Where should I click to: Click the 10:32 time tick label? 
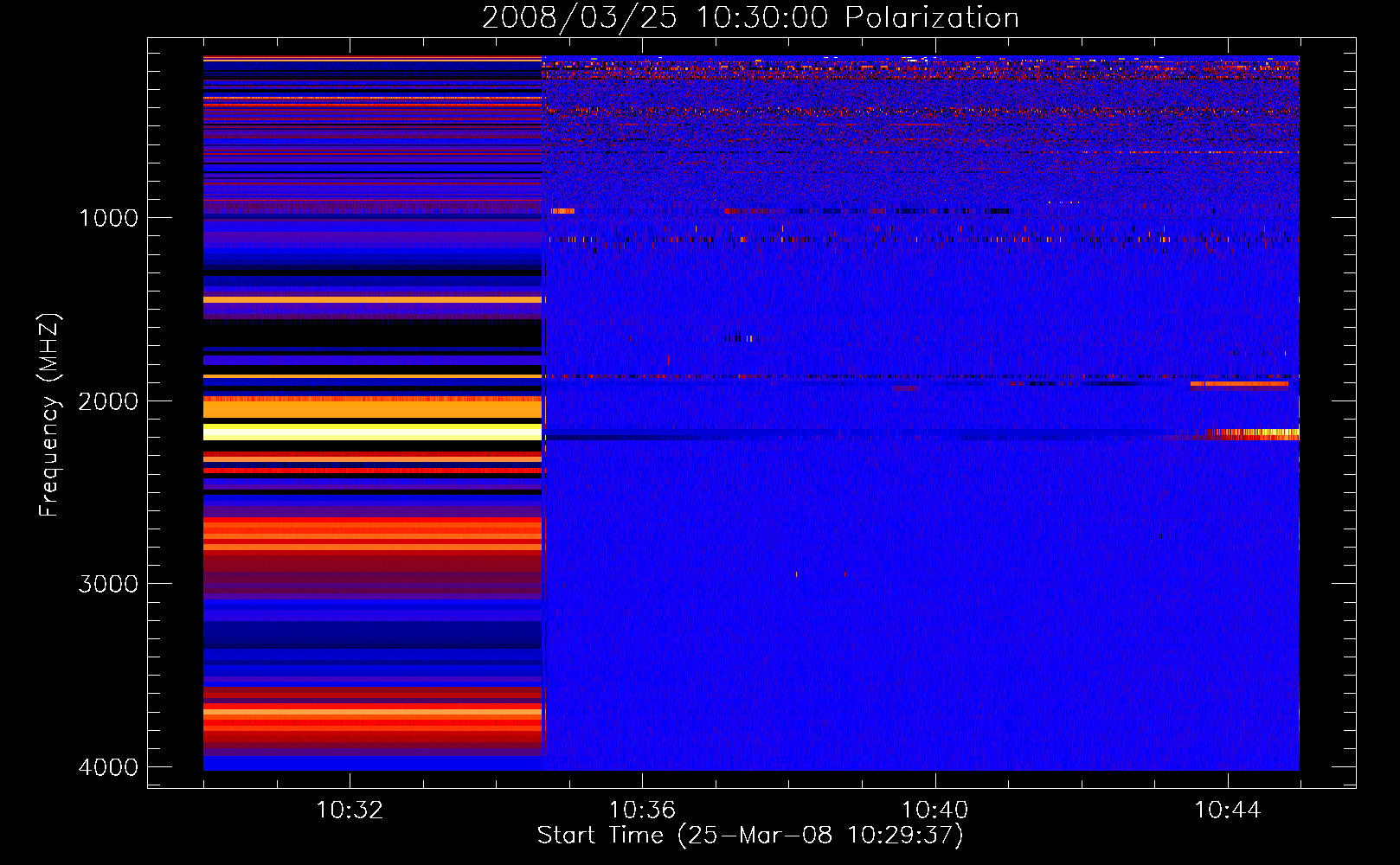tap(350, 811)
